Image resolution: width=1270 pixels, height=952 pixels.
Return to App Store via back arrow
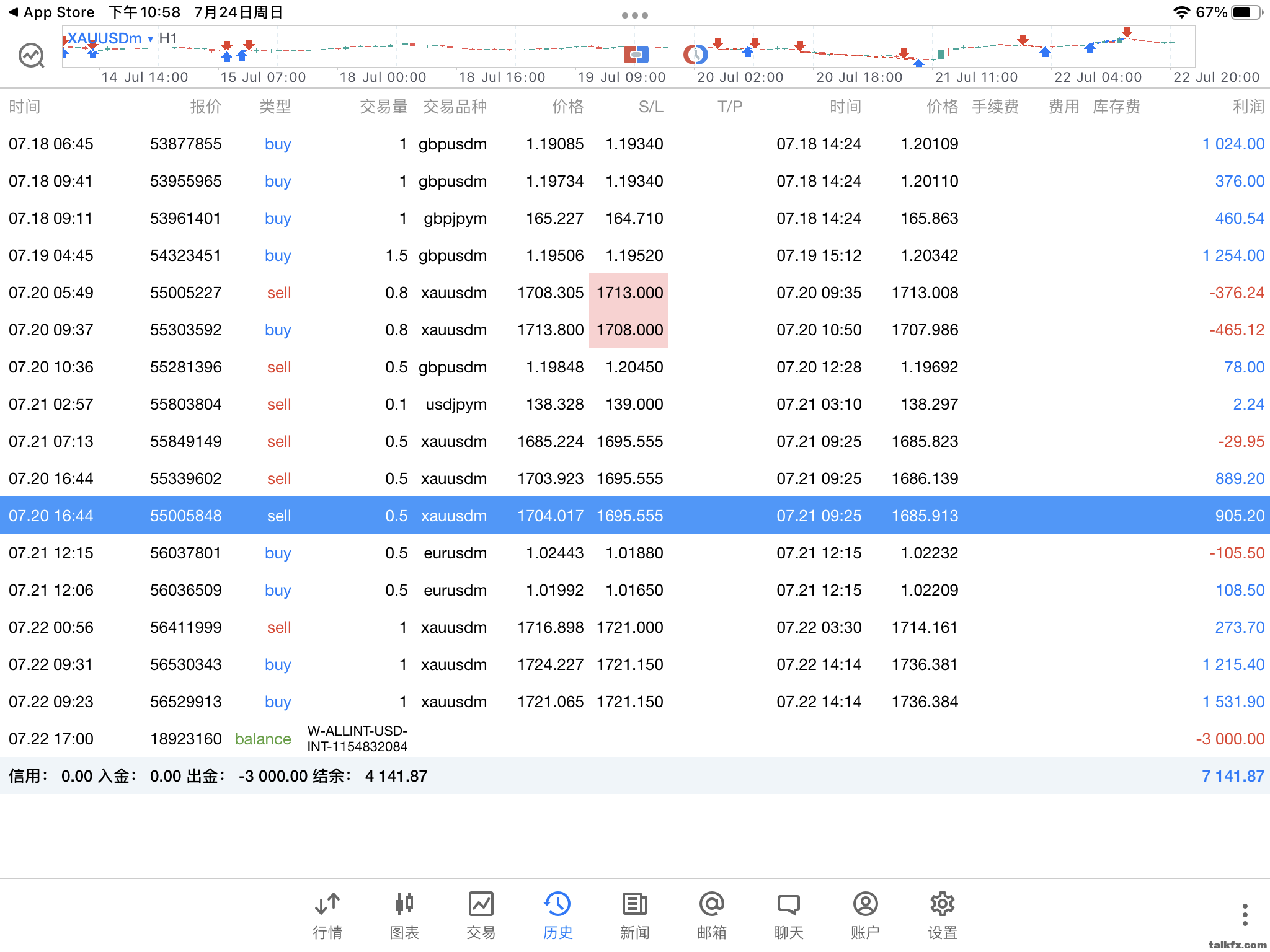click(51, 12)
